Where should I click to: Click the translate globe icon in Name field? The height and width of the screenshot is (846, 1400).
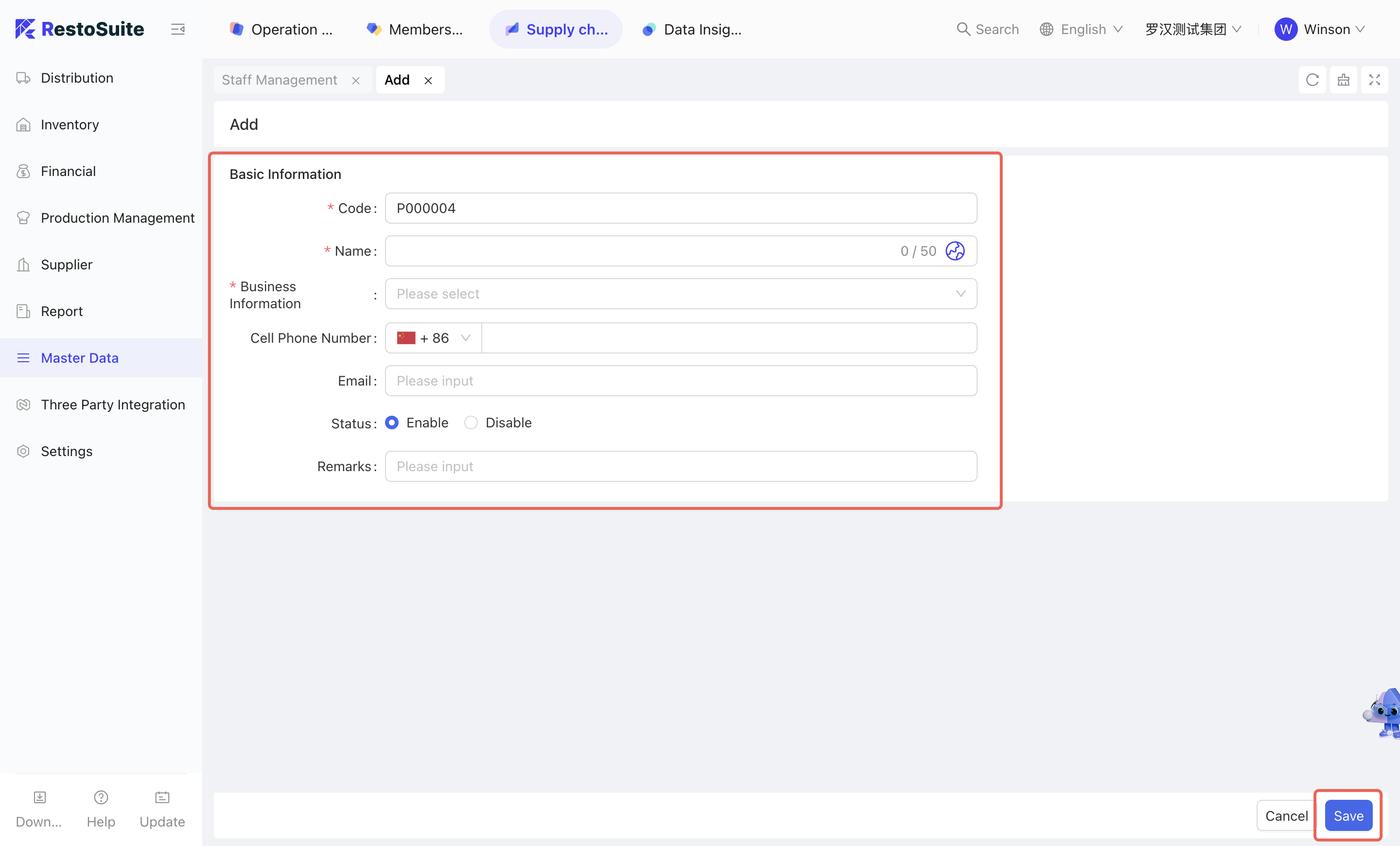coord(955,251)
